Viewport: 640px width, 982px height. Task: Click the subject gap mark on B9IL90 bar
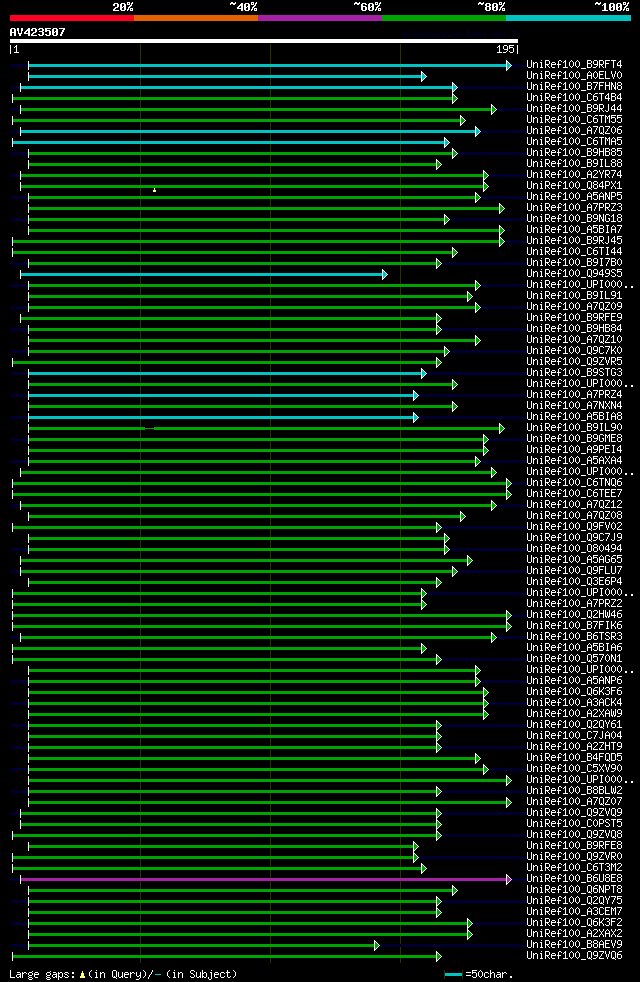(x=149, y=428)
